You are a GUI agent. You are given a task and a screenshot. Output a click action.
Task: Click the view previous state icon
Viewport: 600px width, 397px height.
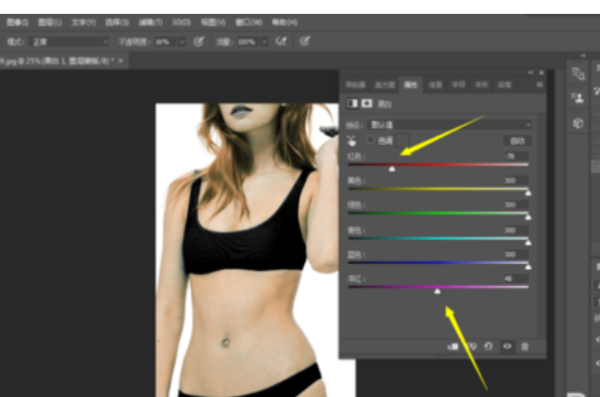pyautogui.click(x=473, y=346)
